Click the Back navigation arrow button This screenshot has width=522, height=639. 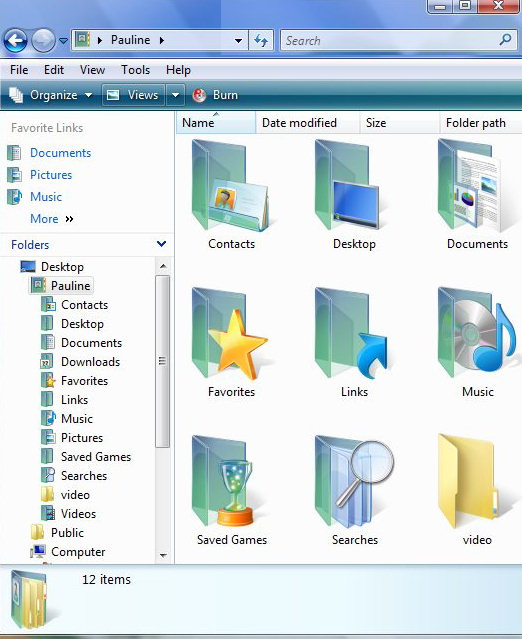pos(15,40)
